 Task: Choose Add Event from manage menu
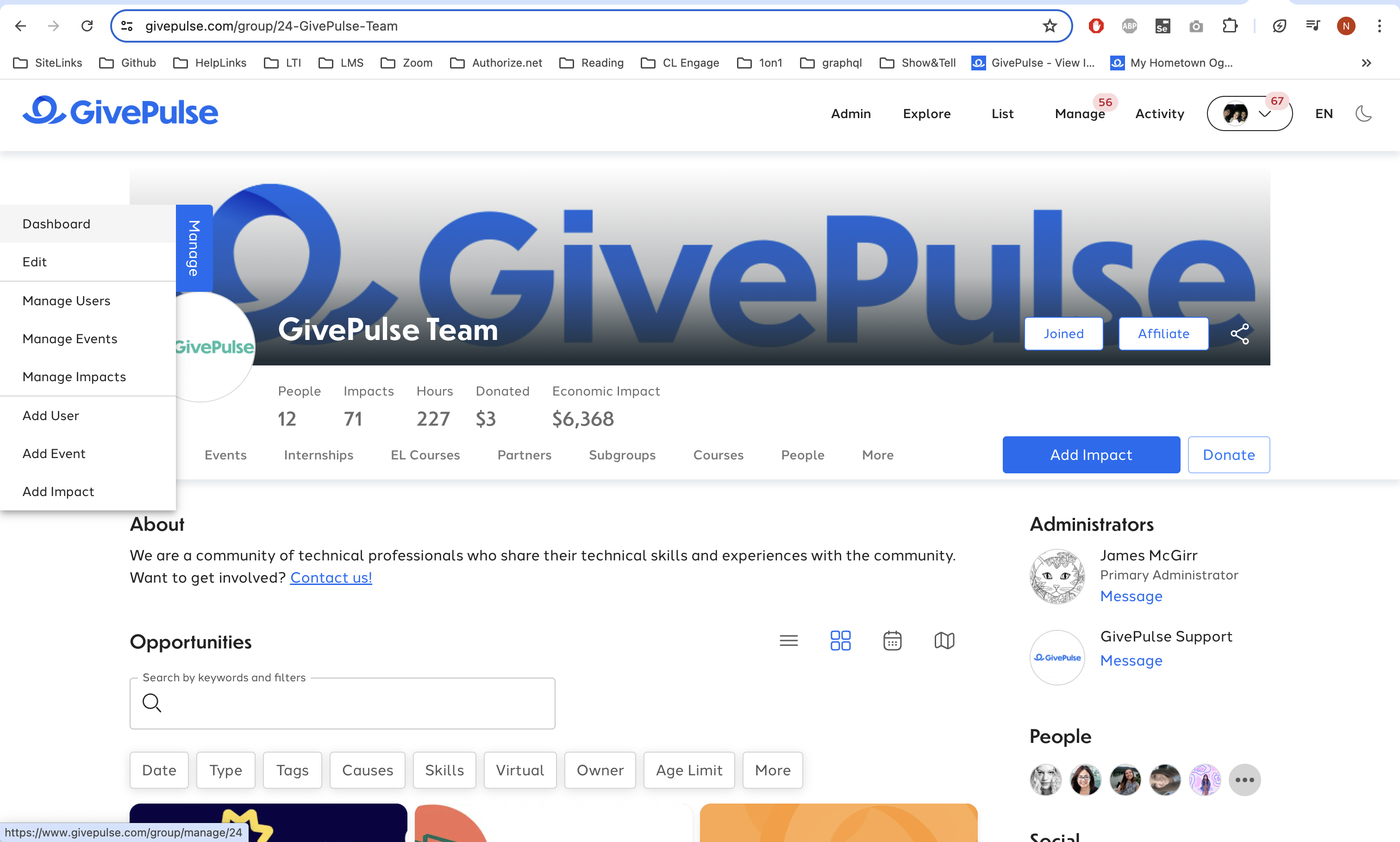[x=88, y=453]
